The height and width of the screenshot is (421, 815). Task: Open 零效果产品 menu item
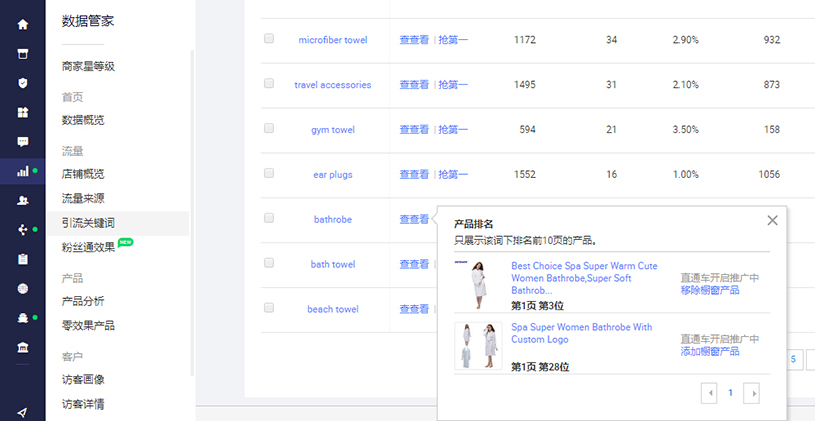tap(88, 326)
